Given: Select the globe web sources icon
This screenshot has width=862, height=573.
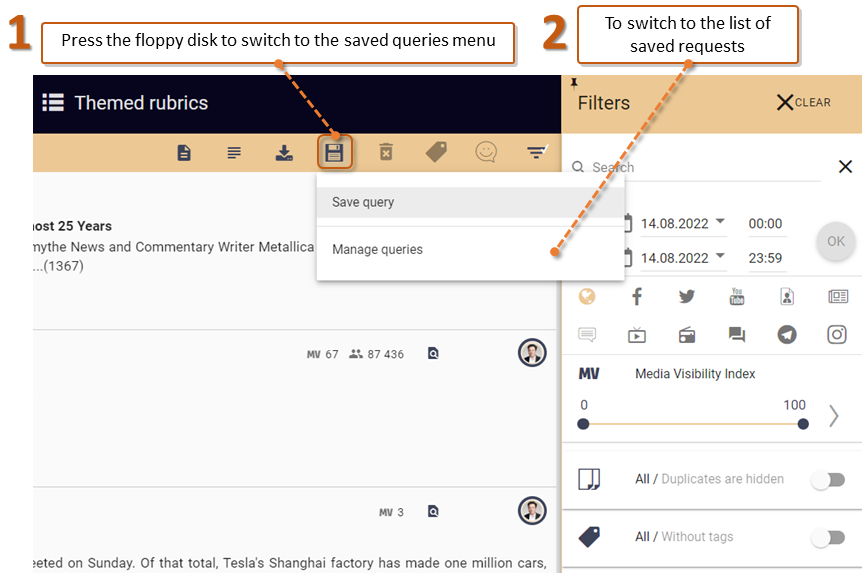Looking at the screenshot, I should 587,297.
